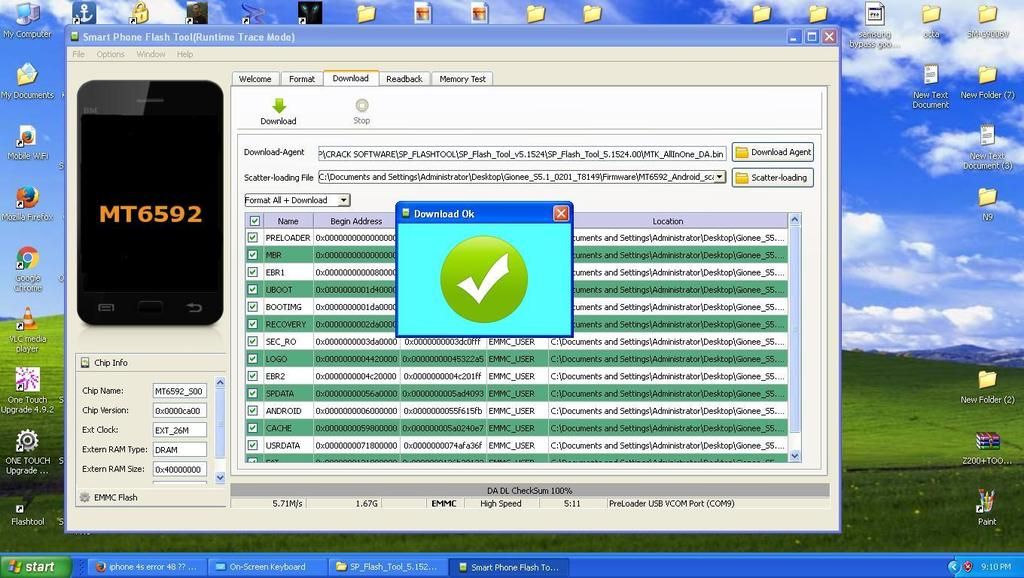1024x578 pixels.
Task: Uncheck the BOOTIMG partition checkbox
Action: [253, 307]
